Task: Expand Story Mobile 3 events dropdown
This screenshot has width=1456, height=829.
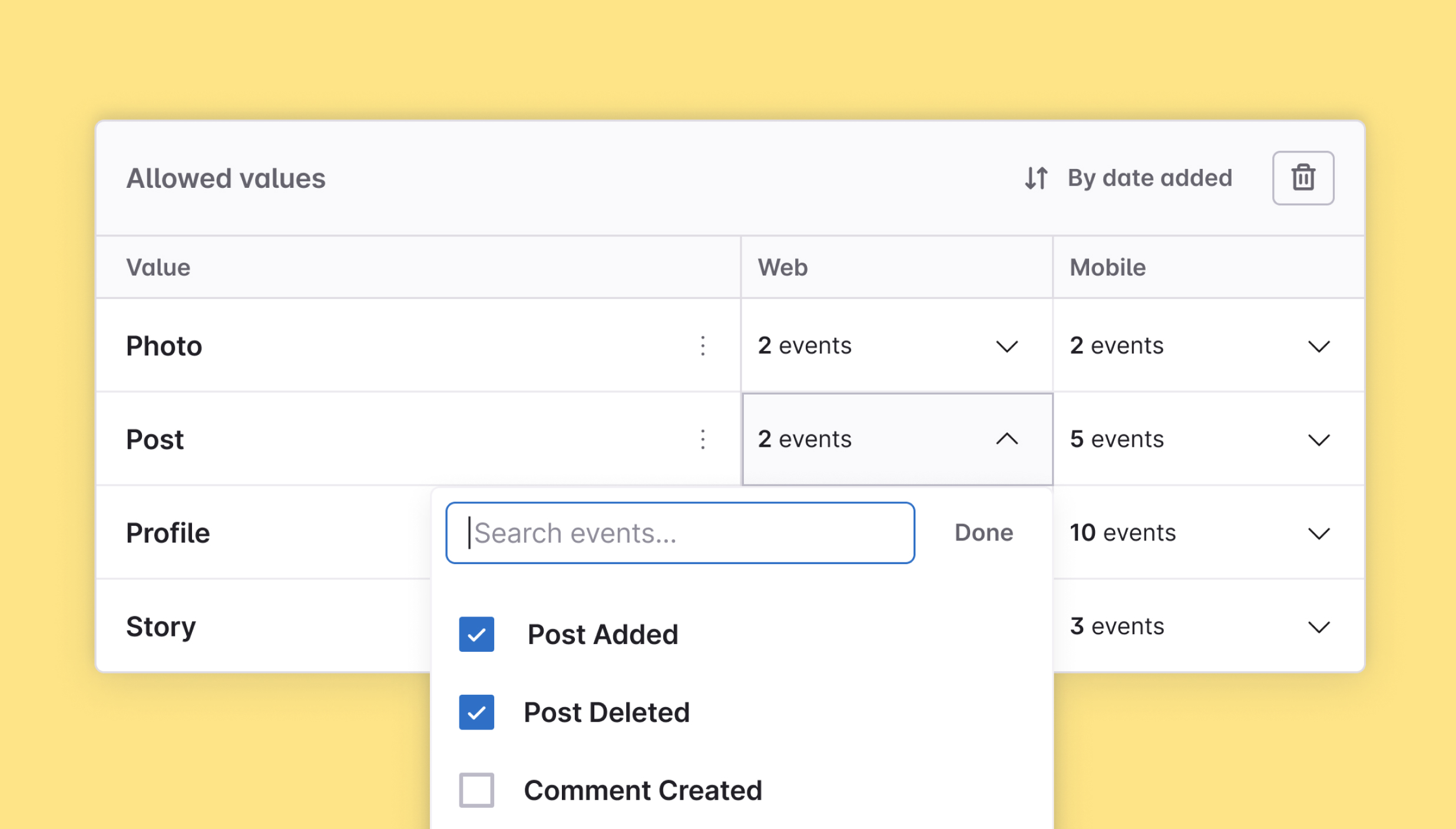Action: (1318, 627)
